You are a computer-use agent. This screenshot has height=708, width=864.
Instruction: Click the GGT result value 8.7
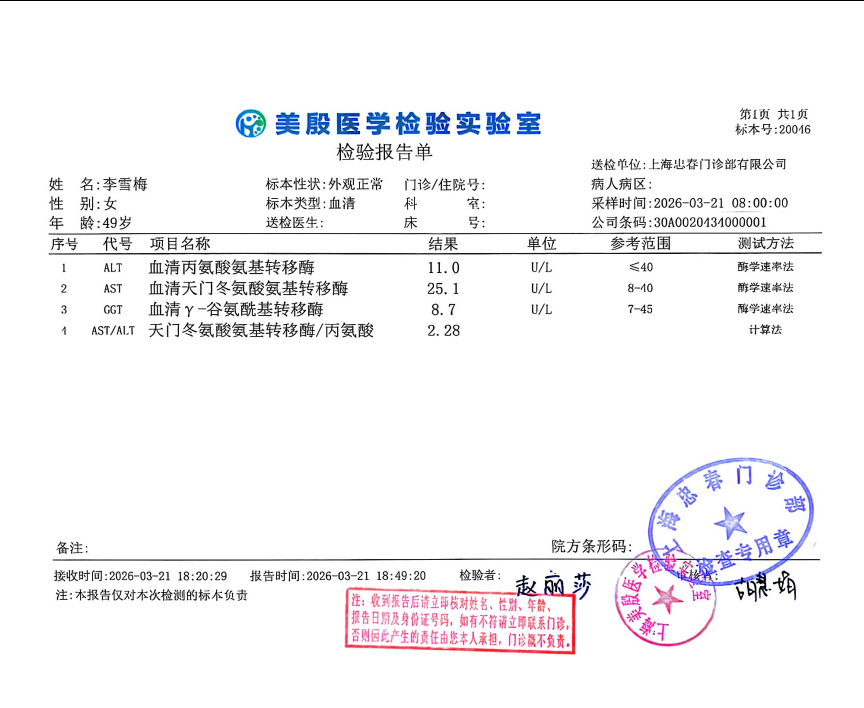tap(443, 310)
